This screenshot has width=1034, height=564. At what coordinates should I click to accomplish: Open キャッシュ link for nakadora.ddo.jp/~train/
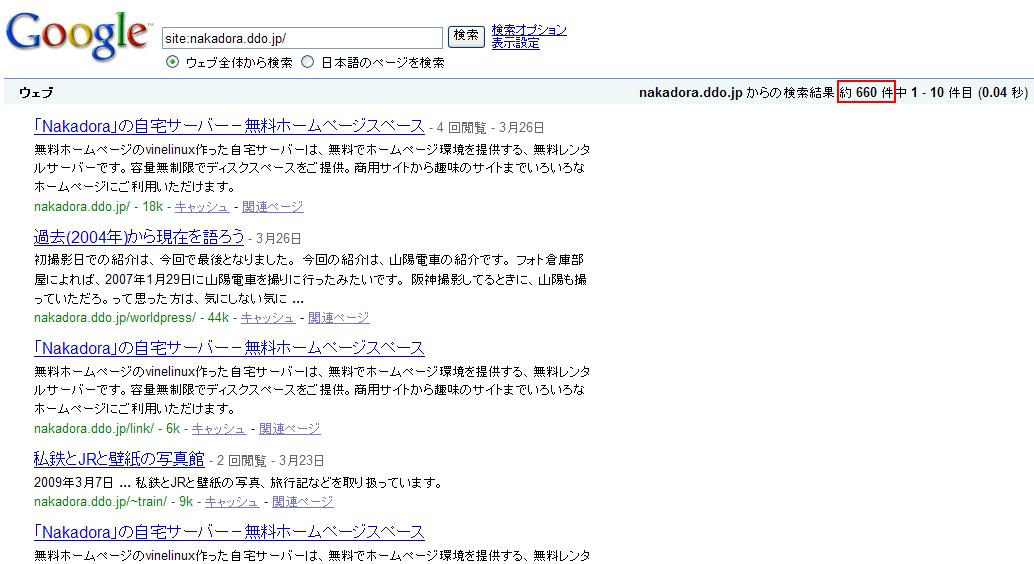click(x=232, y=502)
